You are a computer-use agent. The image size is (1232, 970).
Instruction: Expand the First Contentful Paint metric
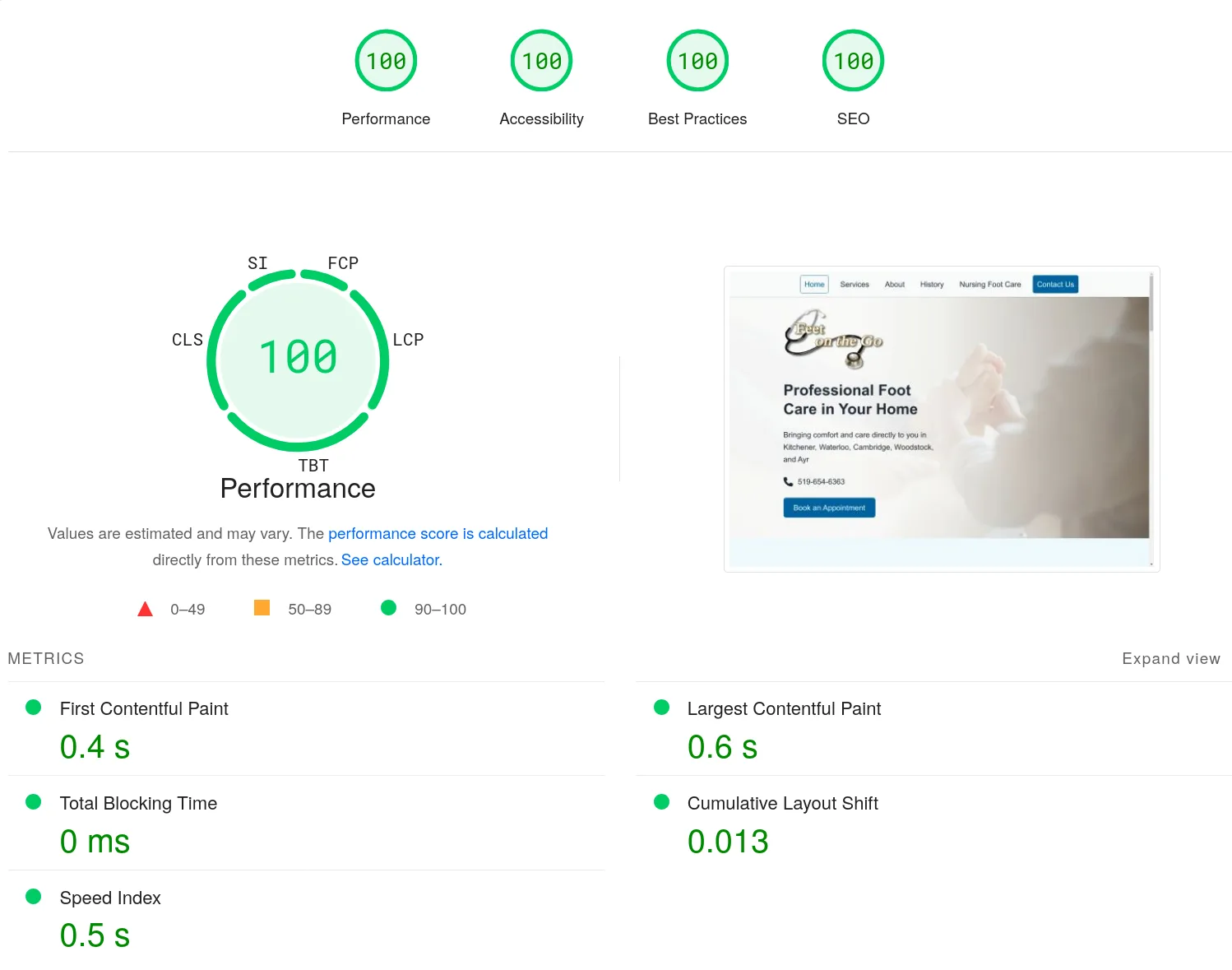pos(307,729)
